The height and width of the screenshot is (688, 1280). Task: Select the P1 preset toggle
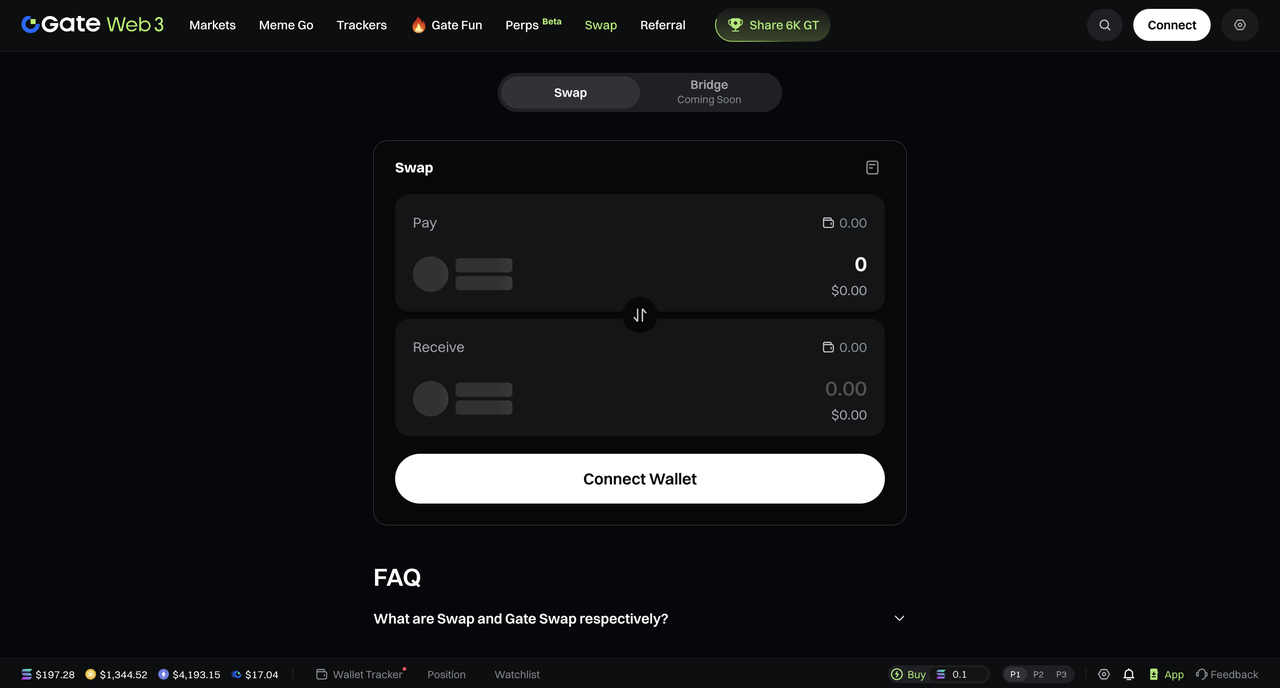(1015, 675)
